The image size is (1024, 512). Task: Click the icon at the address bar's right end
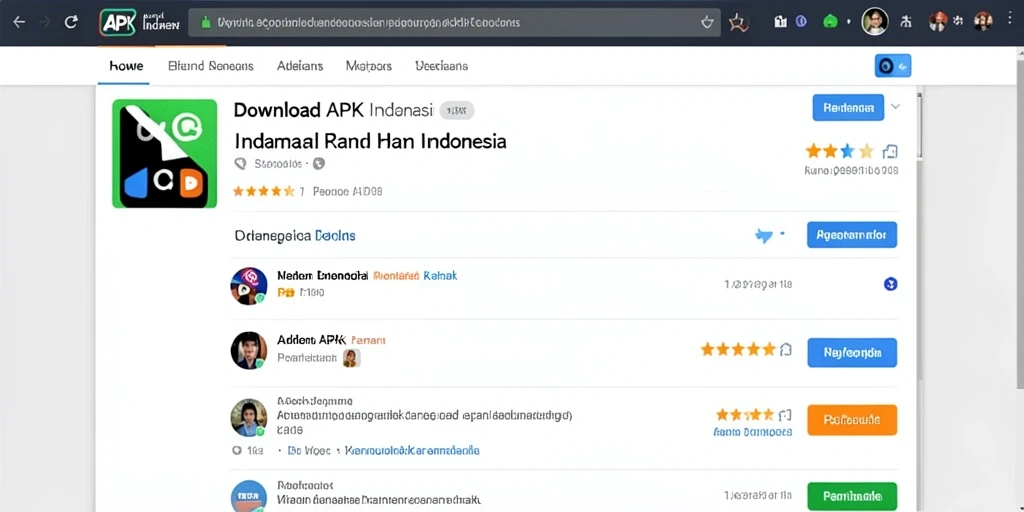[707, 23]
